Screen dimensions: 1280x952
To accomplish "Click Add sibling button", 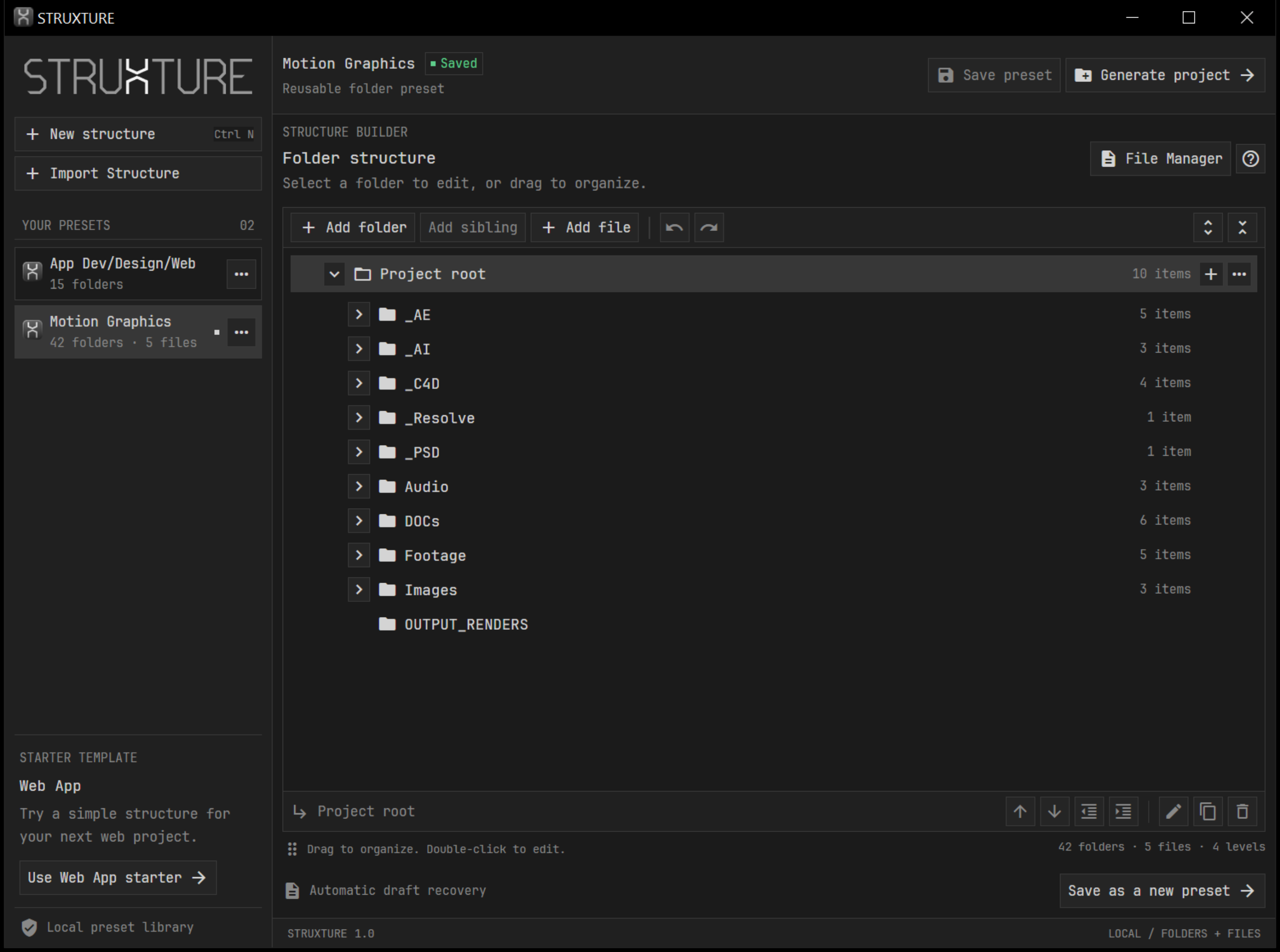I will coord(473,227).
